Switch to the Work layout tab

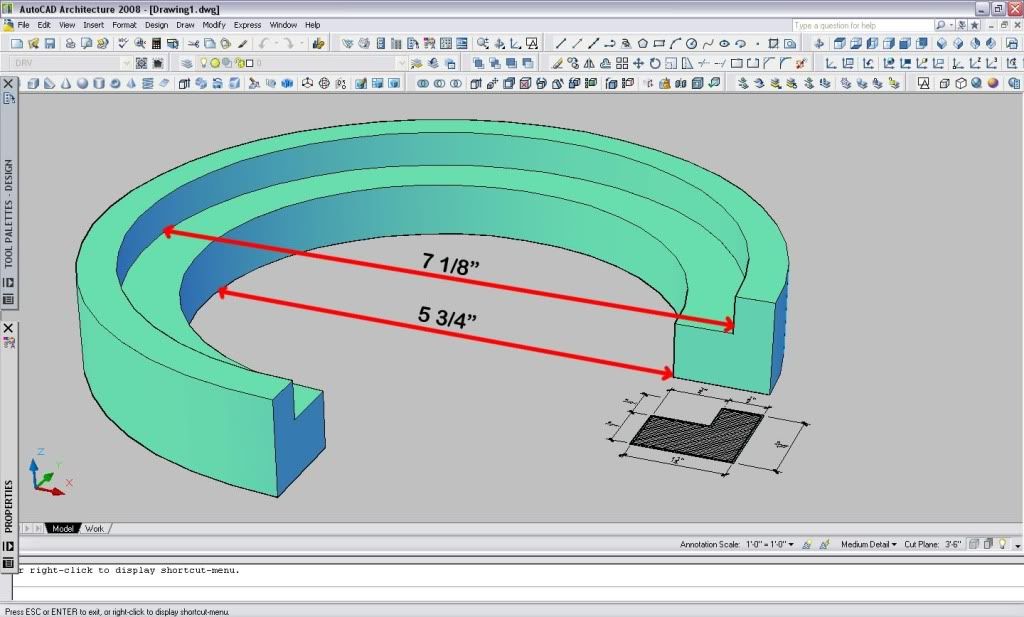(94, 528)
